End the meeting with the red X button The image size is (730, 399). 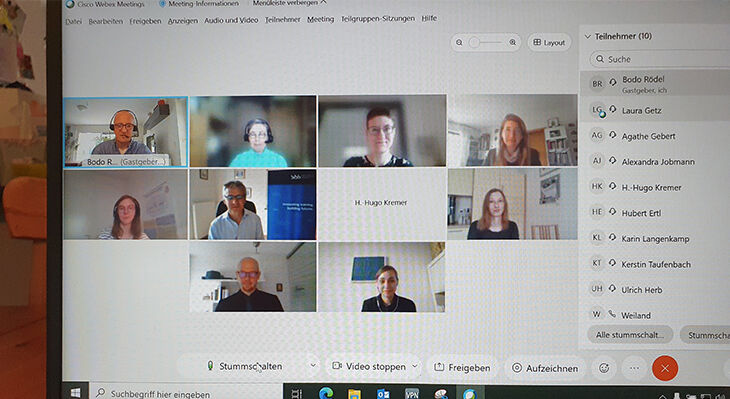click(665, 368)
